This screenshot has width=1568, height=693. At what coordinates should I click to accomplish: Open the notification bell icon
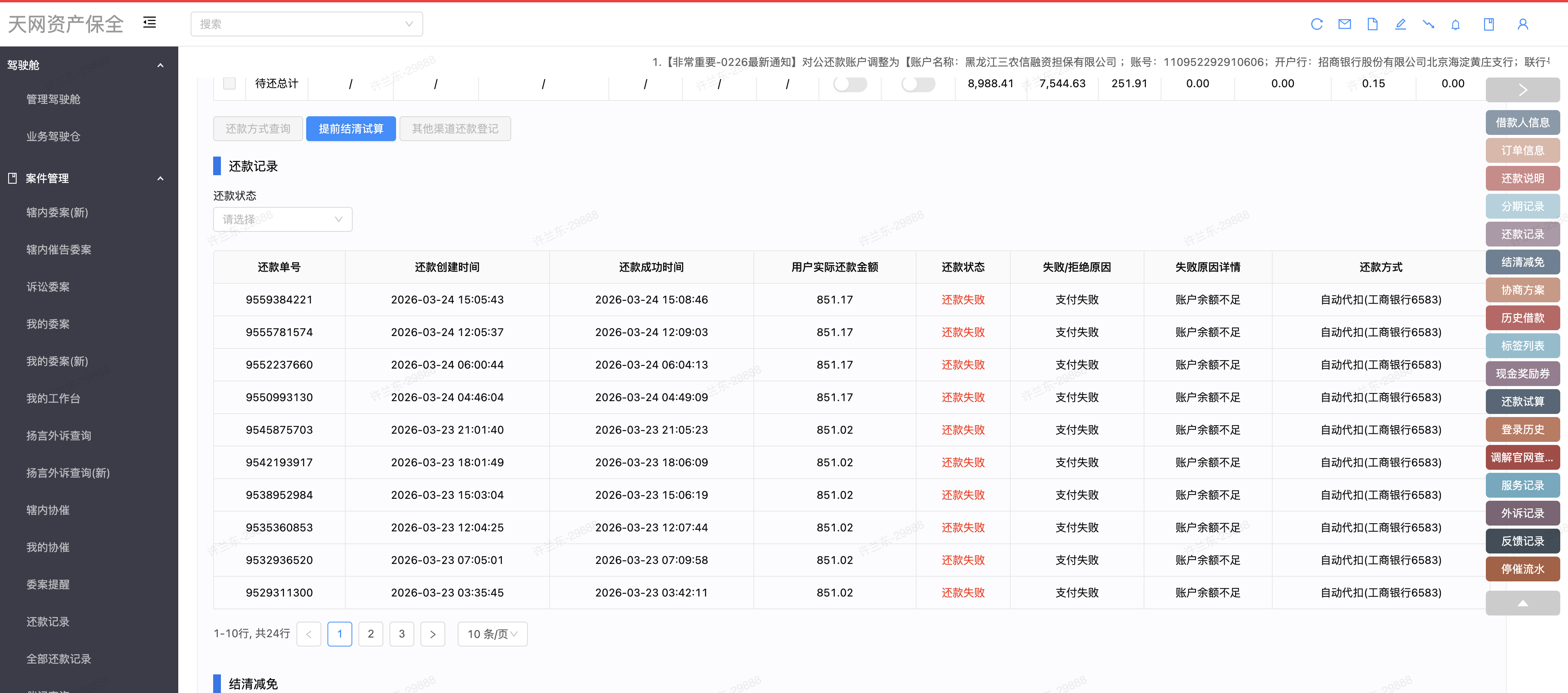point(1455,24)
